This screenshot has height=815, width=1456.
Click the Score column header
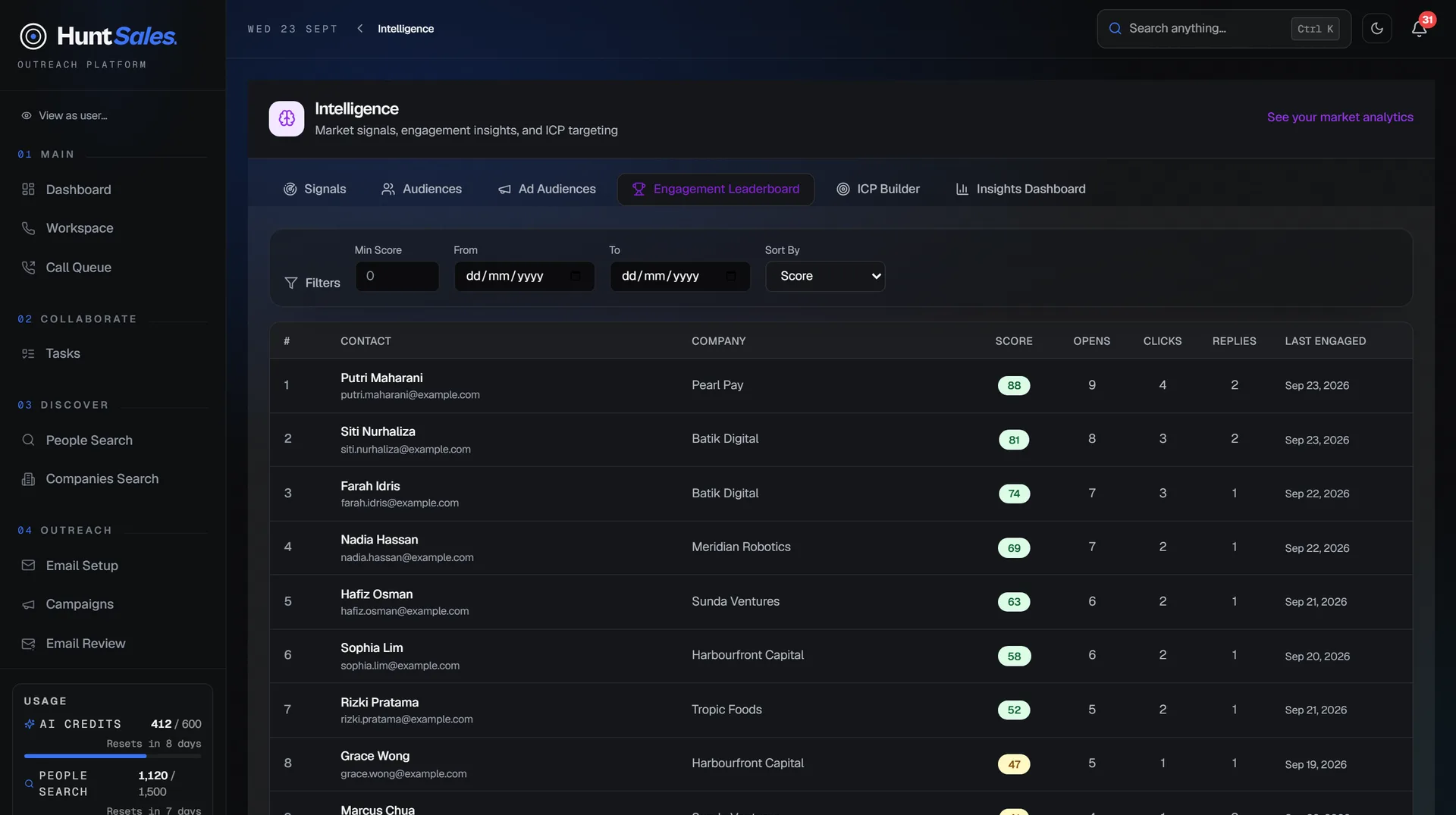click(1014, 341)
